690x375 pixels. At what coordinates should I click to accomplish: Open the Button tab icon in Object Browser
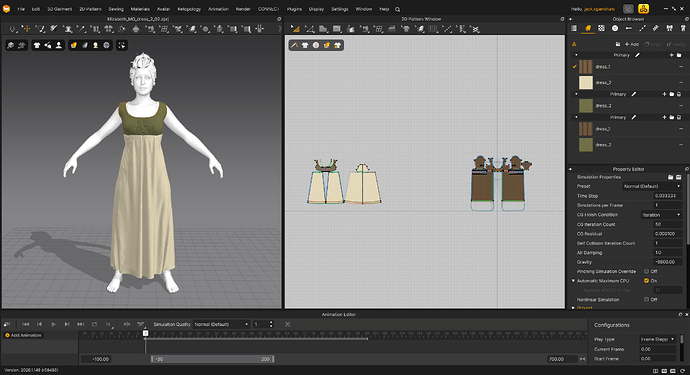[615, 28]
